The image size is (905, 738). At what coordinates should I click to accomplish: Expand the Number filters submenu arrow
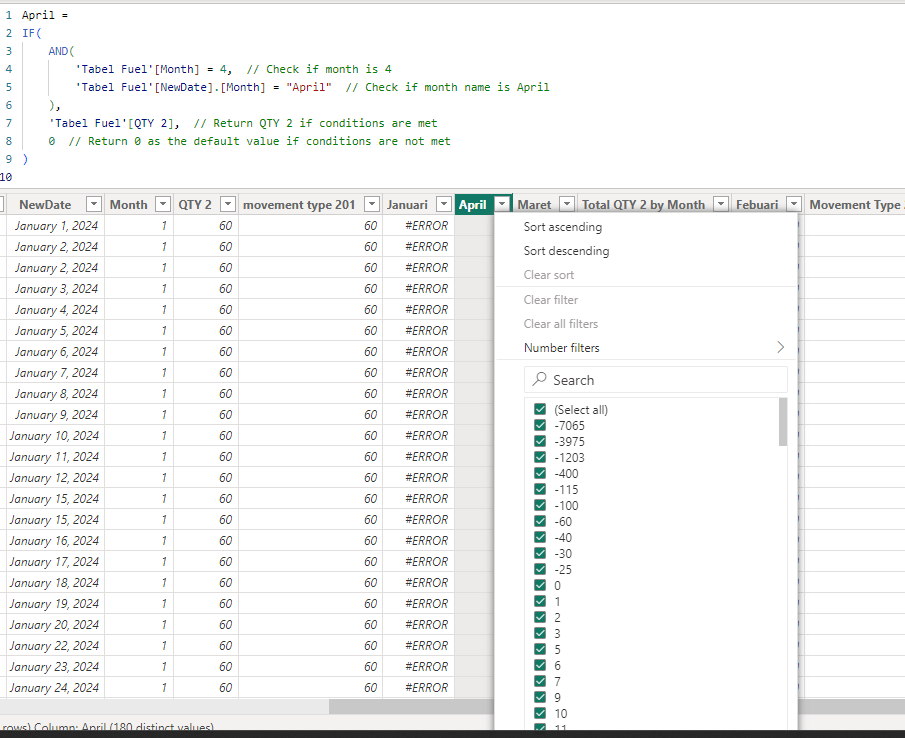(x=780, y=347)
